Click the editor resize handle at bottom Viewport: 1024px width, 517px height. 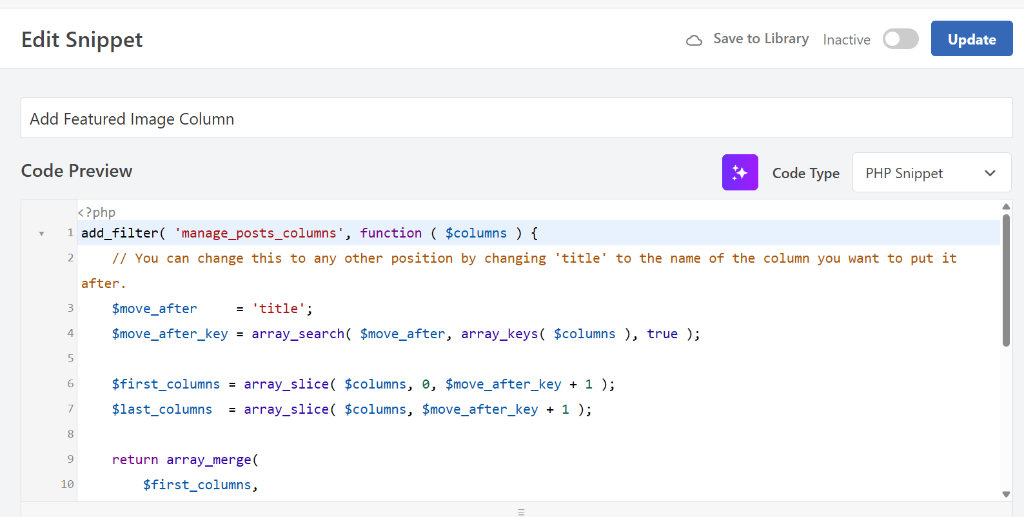coord(520,512)
